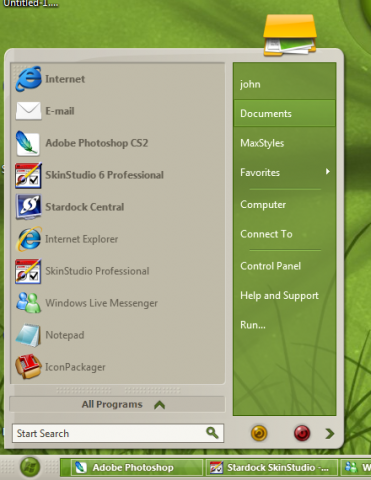Click the IconPackager stamp icon
This screenshot has width=371, height=480.
tap(28, 367)
